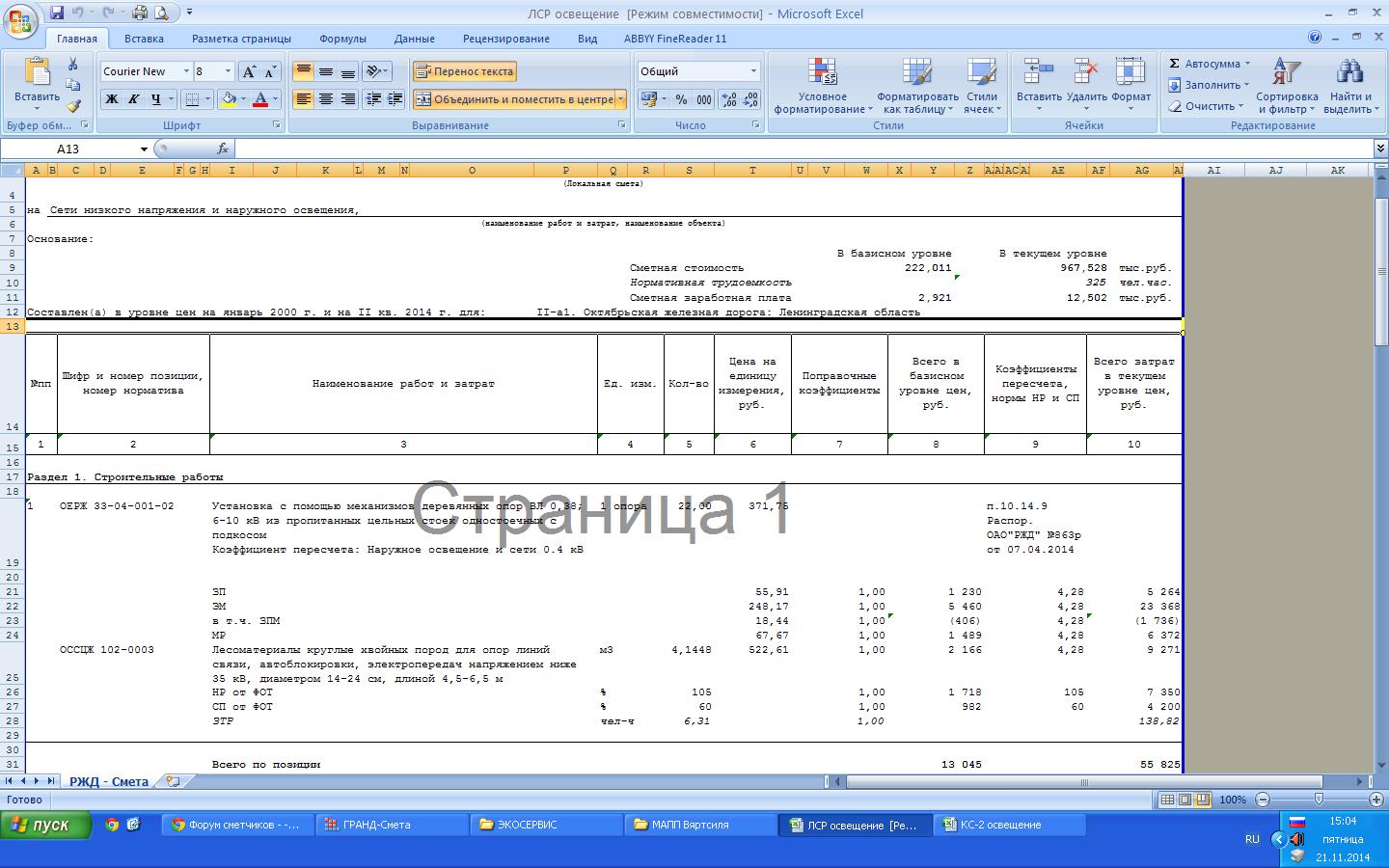Viewport: 1389px width, 868px height.
Task: Click the Windows пуск start button
Action: (x=46, y=825)
